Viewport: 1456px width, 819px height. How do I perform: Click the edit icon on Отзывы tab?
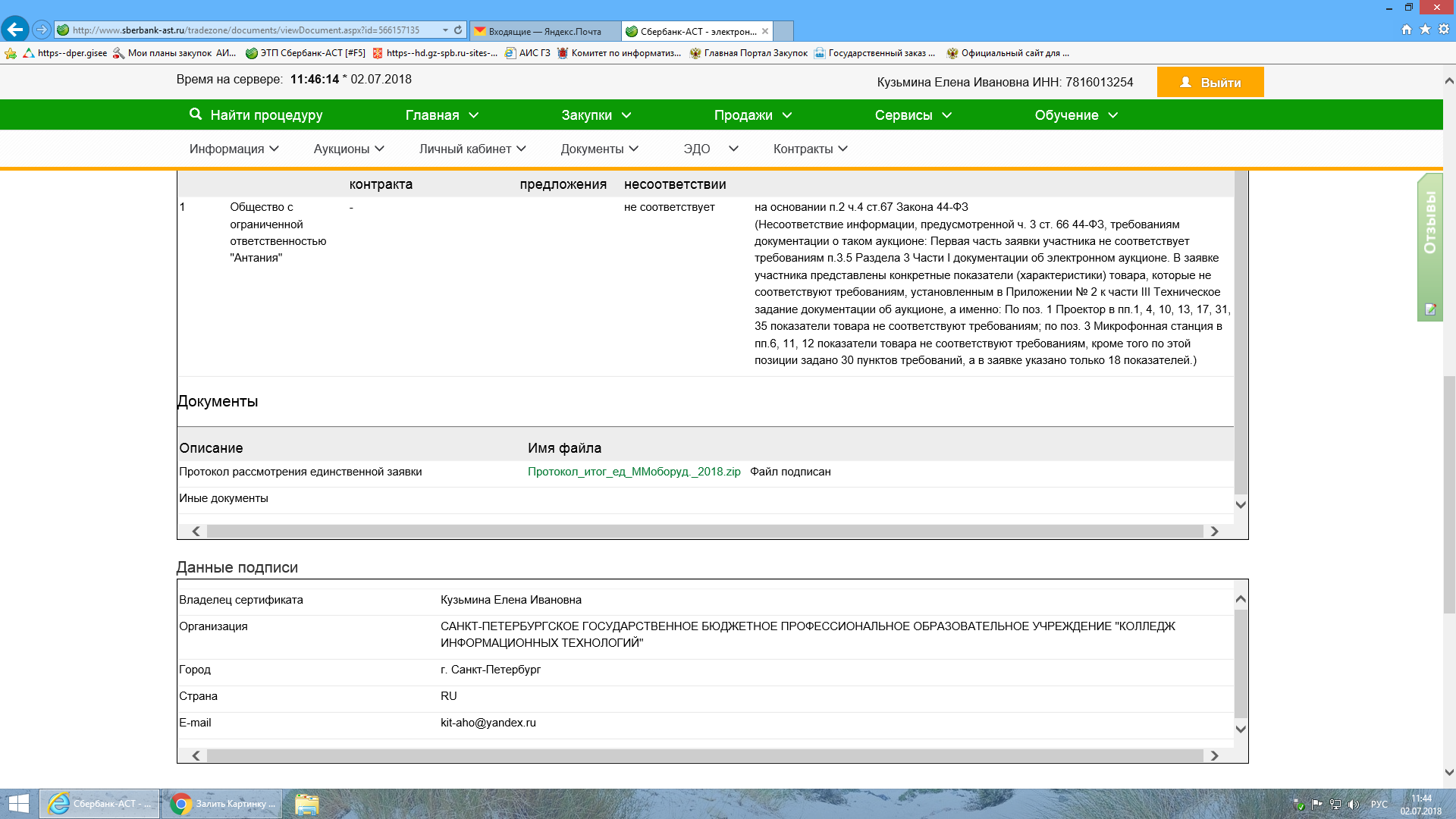click(1430, 309)
